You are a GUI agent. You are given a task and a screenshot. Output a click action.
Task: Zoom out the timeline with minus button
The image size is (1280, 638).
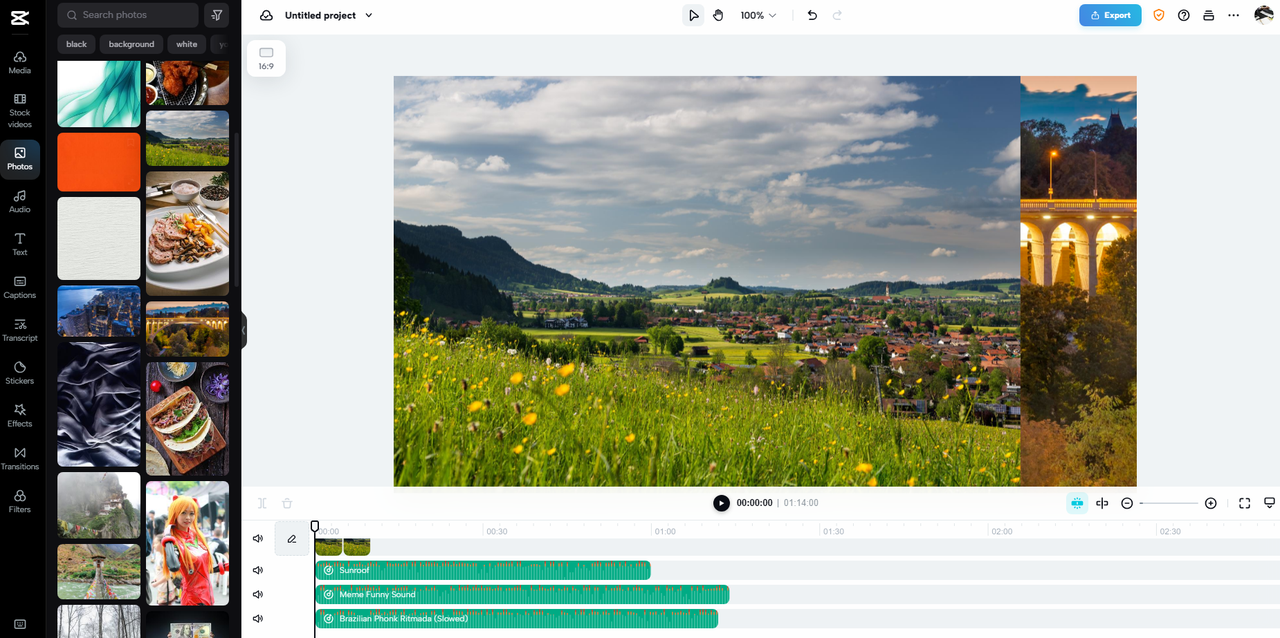[x=1127, y=503]
